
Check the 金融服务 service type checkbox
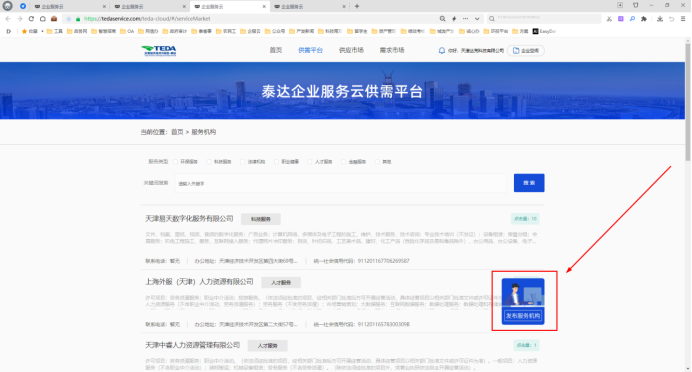(x=344, y=162)
